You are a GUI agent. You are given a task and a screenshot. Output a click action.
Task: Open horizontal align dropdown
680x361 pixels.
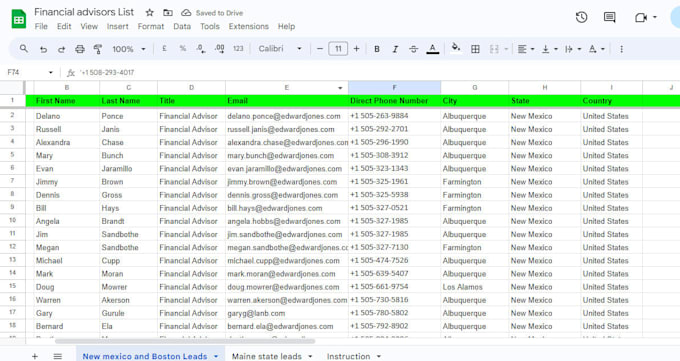526,49
